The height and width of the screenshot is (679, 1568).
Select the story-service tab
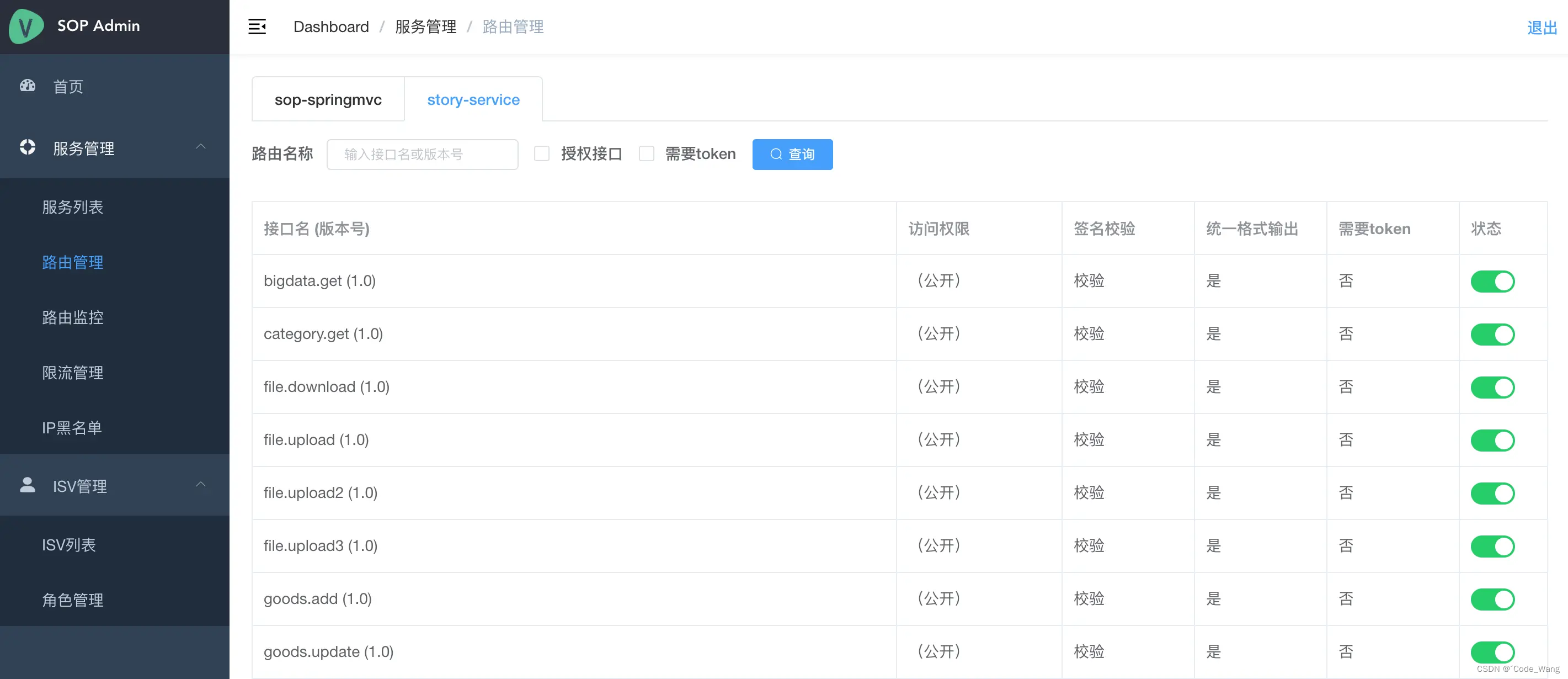(473, 100)
